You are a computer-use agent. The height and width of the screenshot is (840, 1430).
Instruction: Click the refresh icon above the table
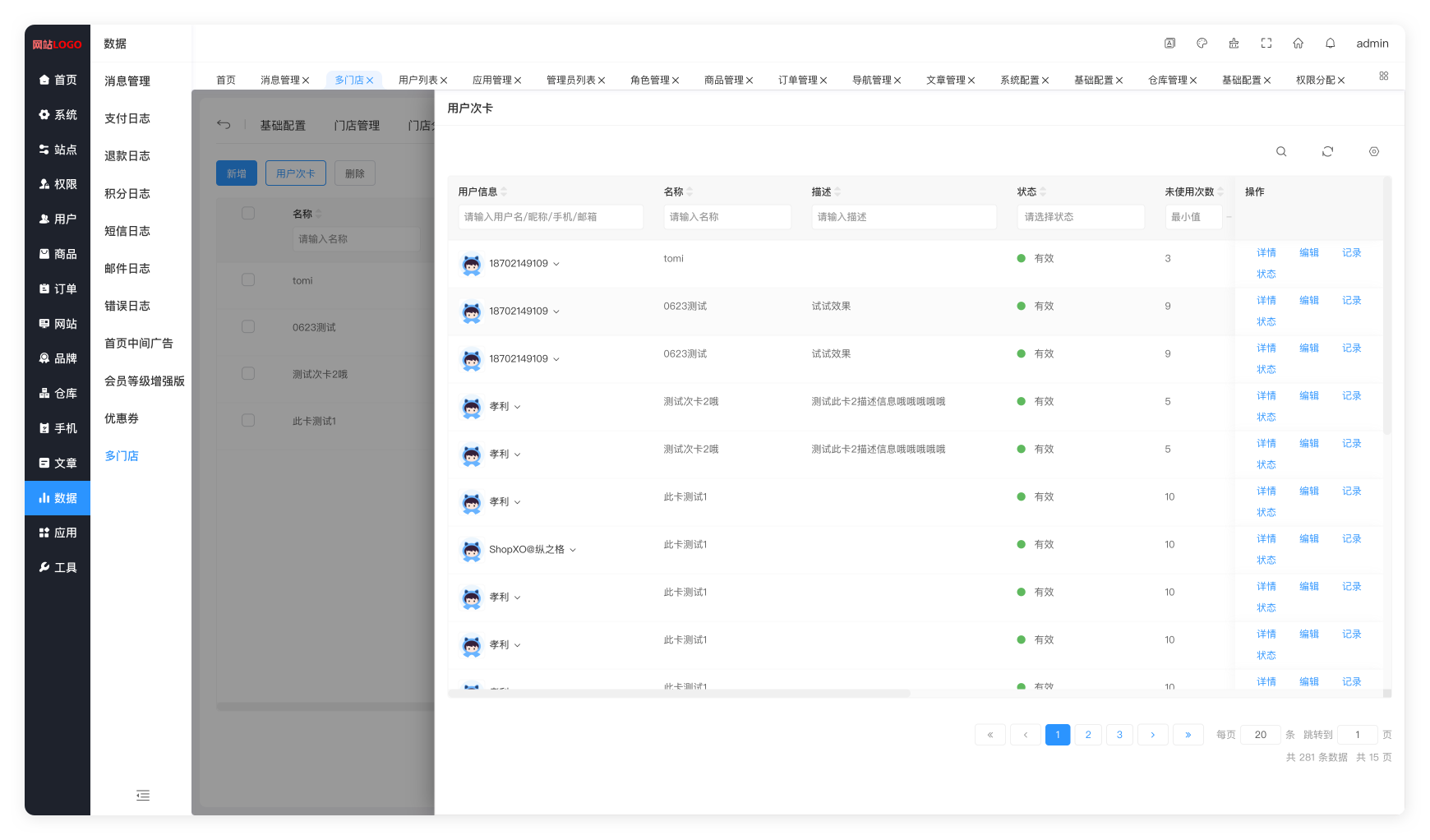[x=1327, y=152]
